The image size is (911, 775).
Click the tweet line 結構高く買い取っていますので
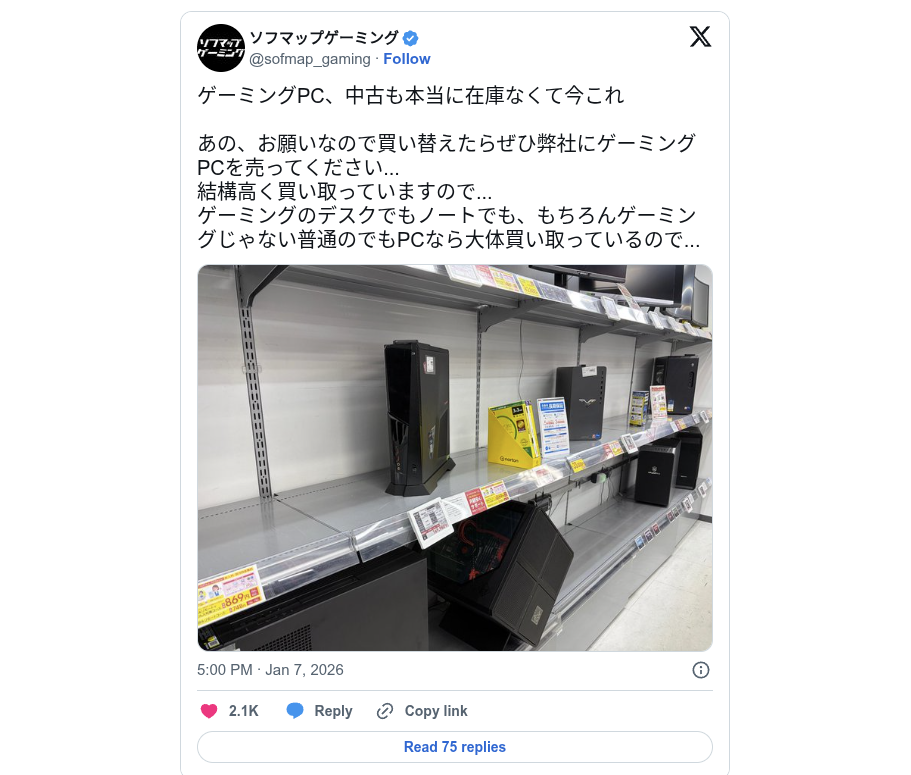[345, 191]
